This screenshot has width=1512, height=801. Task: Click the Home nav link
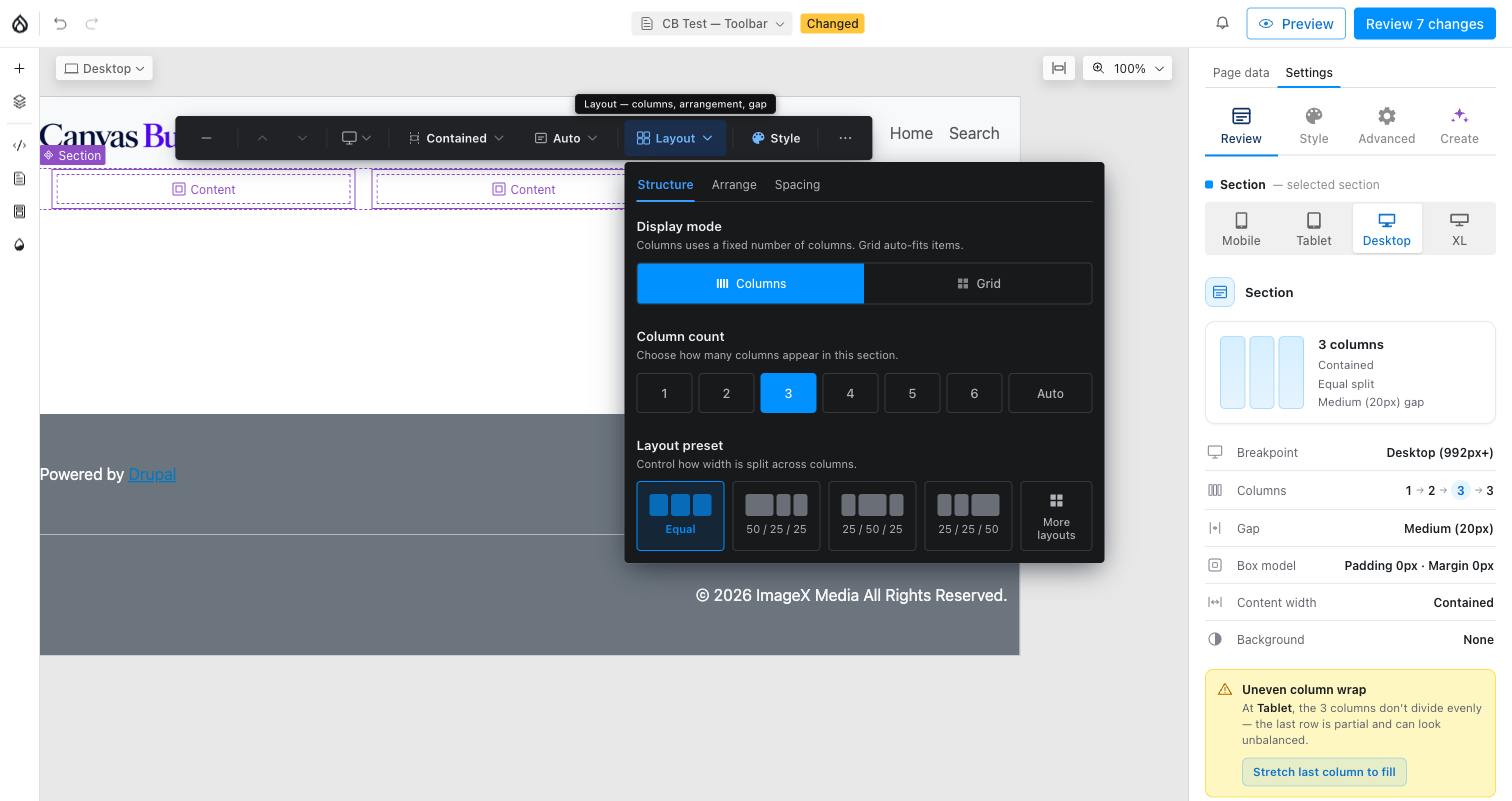pos(911,133)
